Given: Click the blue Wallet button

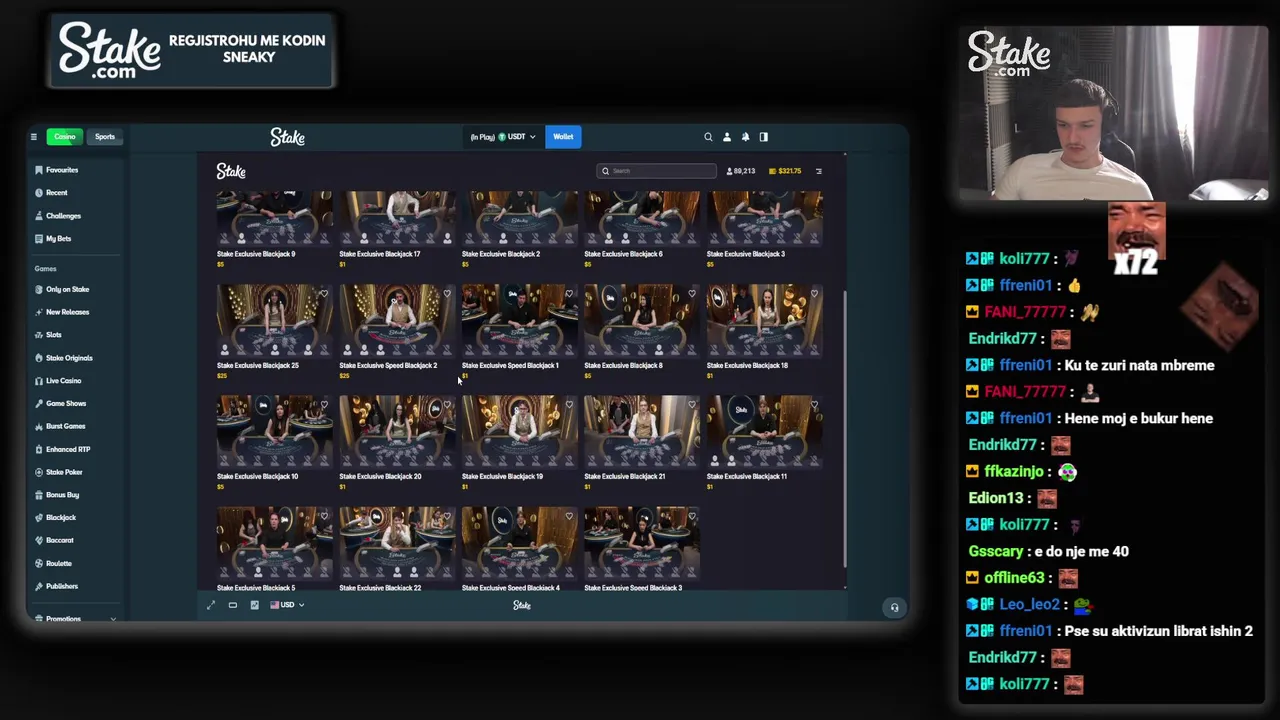Looking at the screenshot, I should (563, 137).
